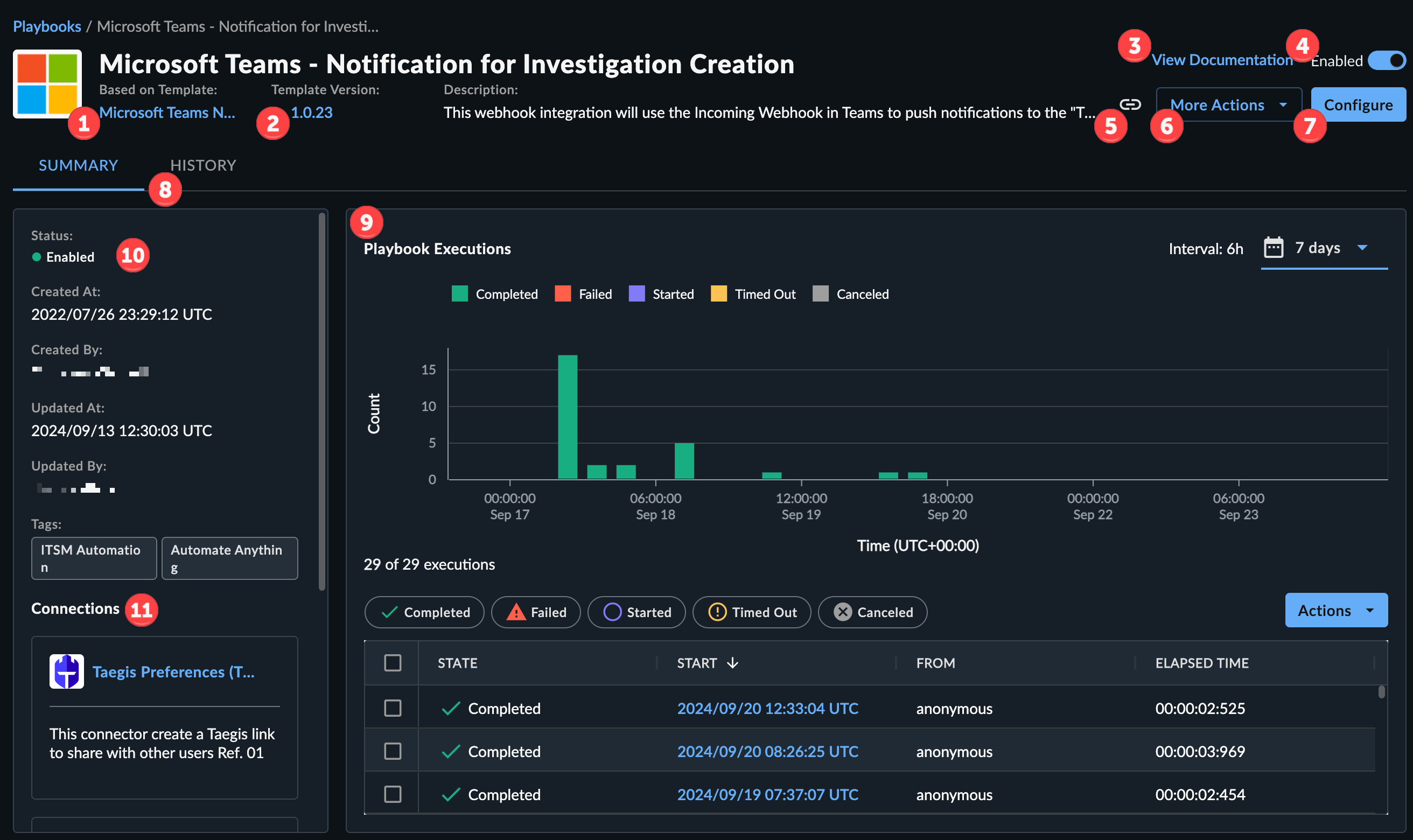Screen dimensions: 1413x840
Task: Check the select-all checkbox in table header
Action: click(392, 662)
